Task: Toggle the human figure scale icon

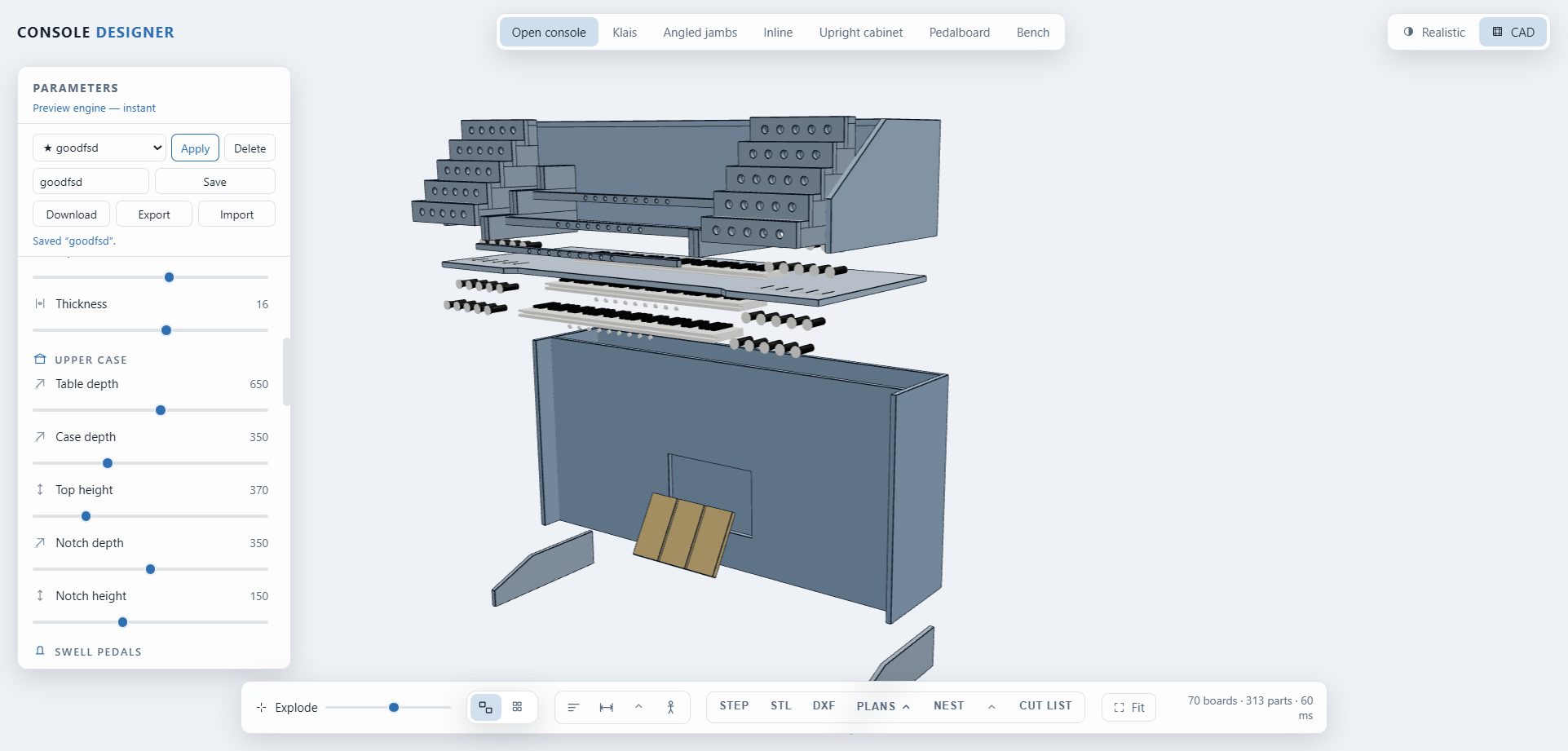Action: pyautogui.click(x=670, y=707)
